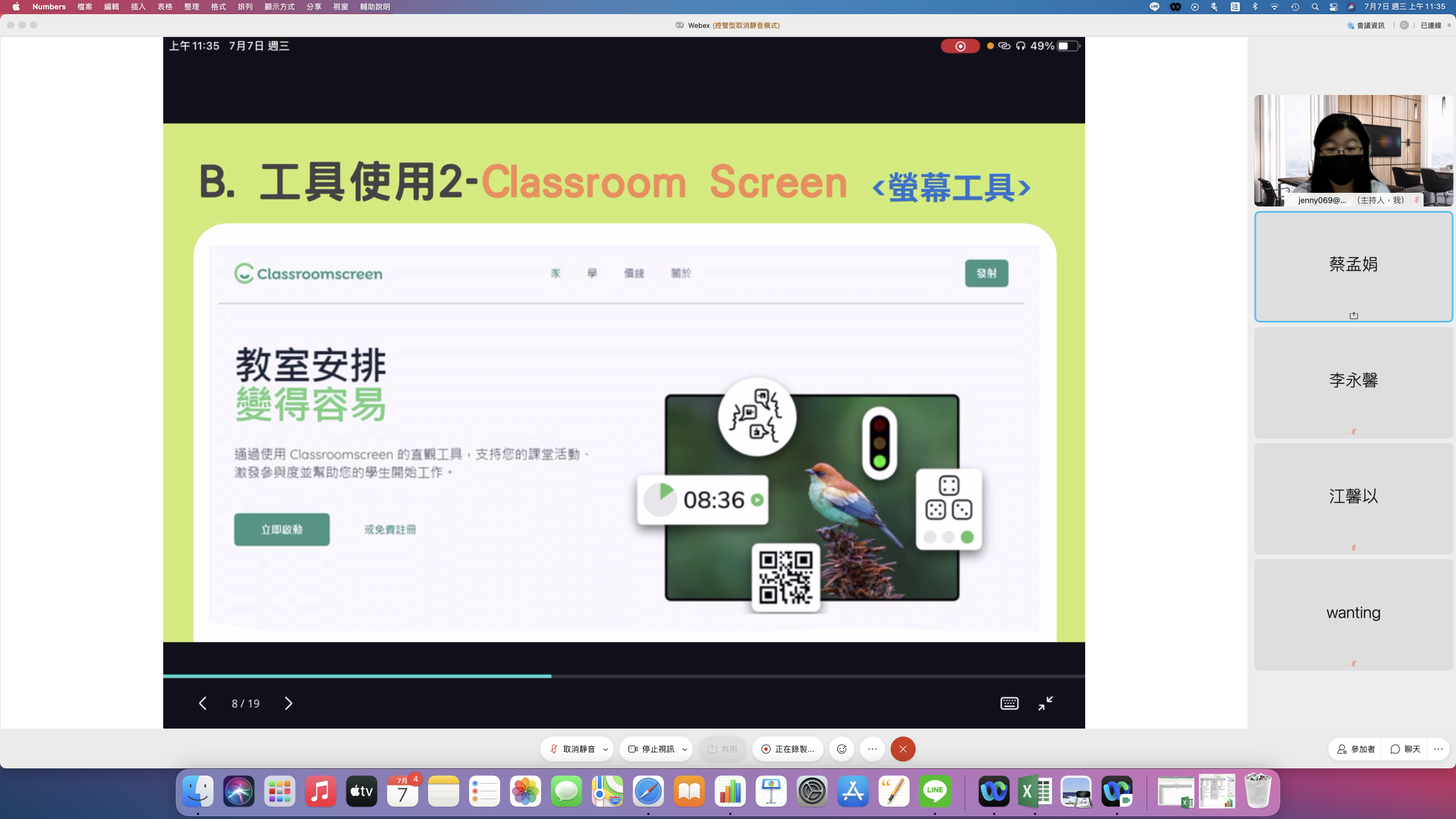Screen dimensions: 1456x819
Task: Click the emoji reactions icon in Webex toolbar
Action: [842, 749]
